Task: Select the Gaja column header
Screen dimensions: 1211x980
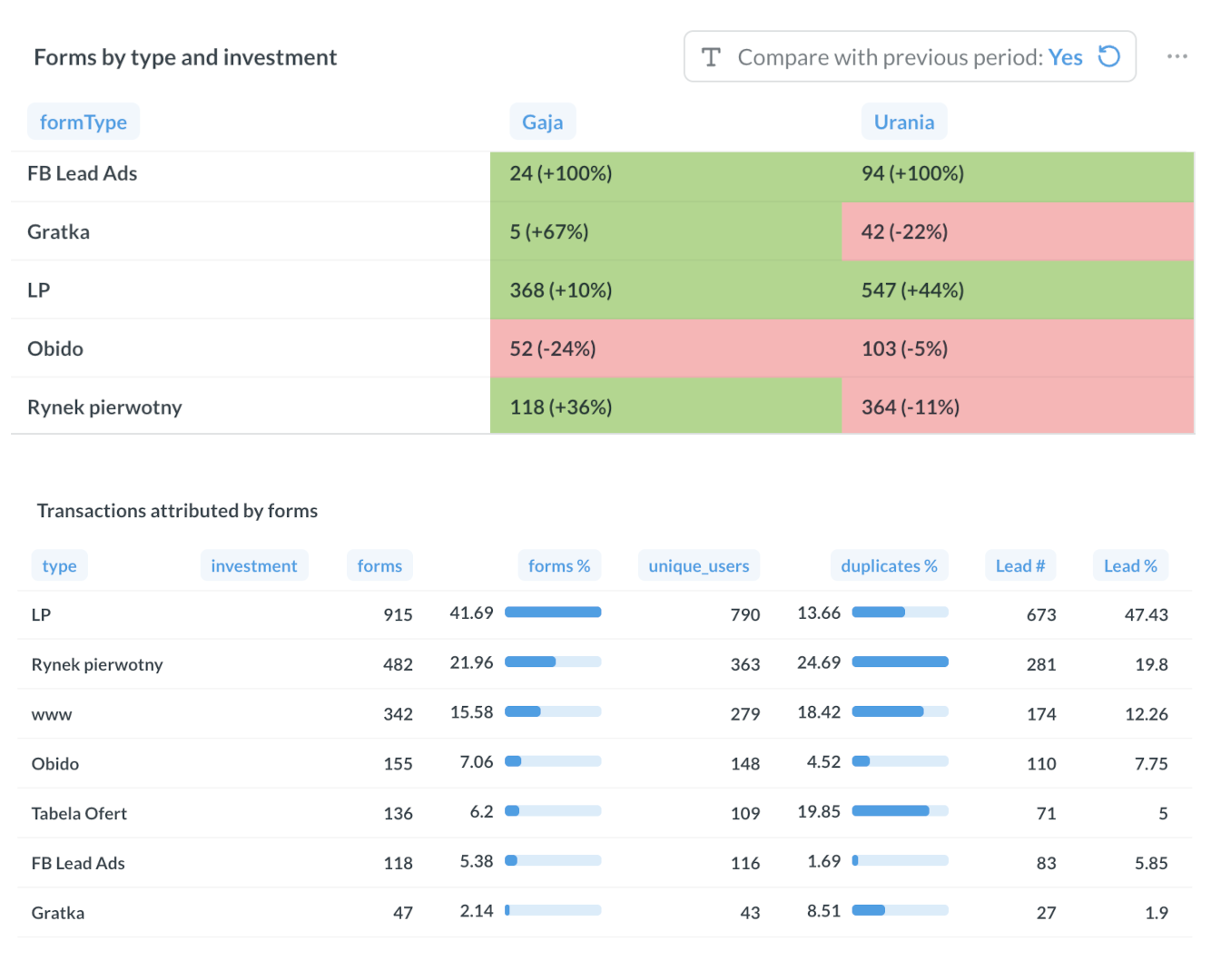Action: click(x=542, y=121)
